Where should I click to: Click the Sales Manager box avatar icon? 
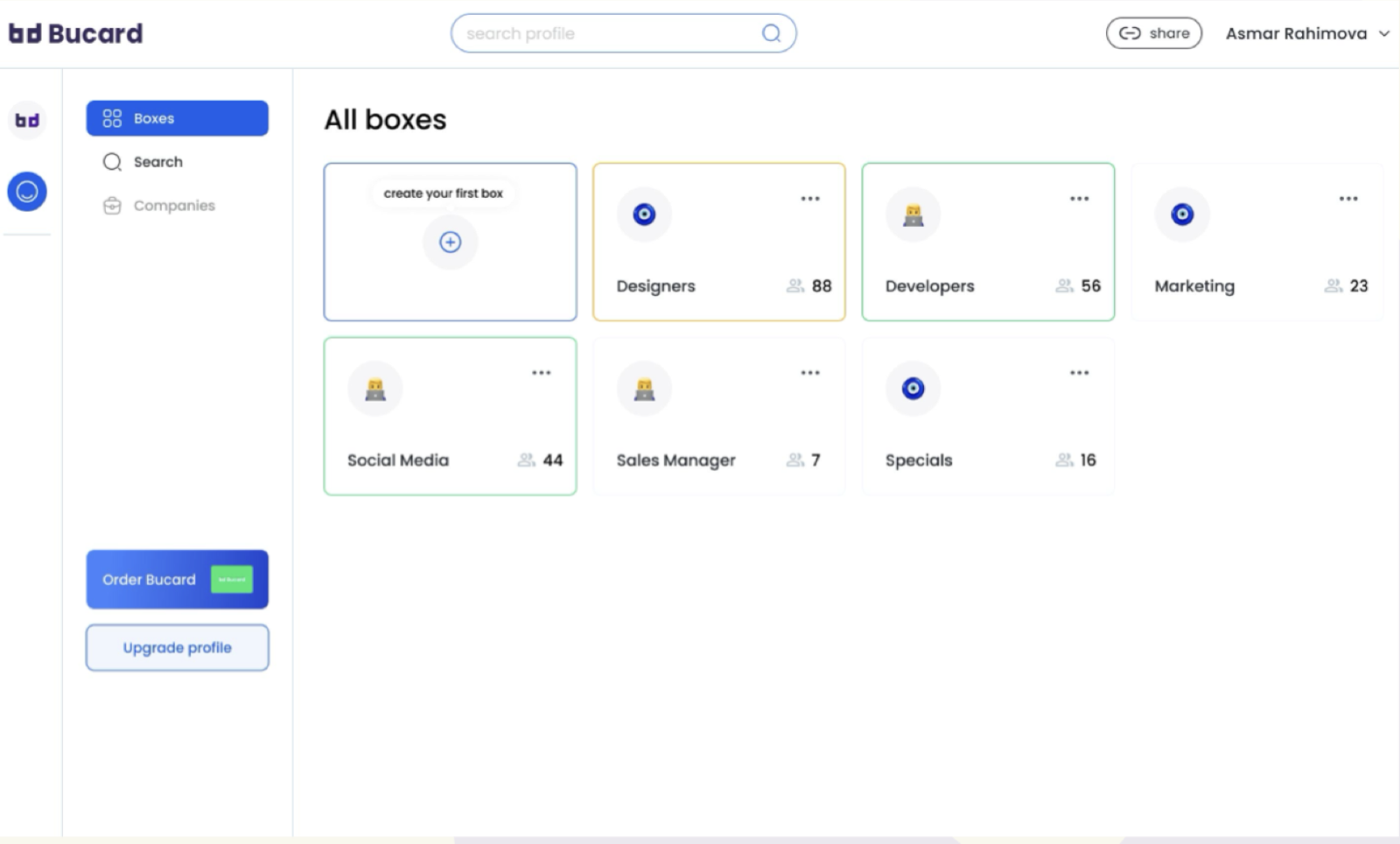coord(644,388)
